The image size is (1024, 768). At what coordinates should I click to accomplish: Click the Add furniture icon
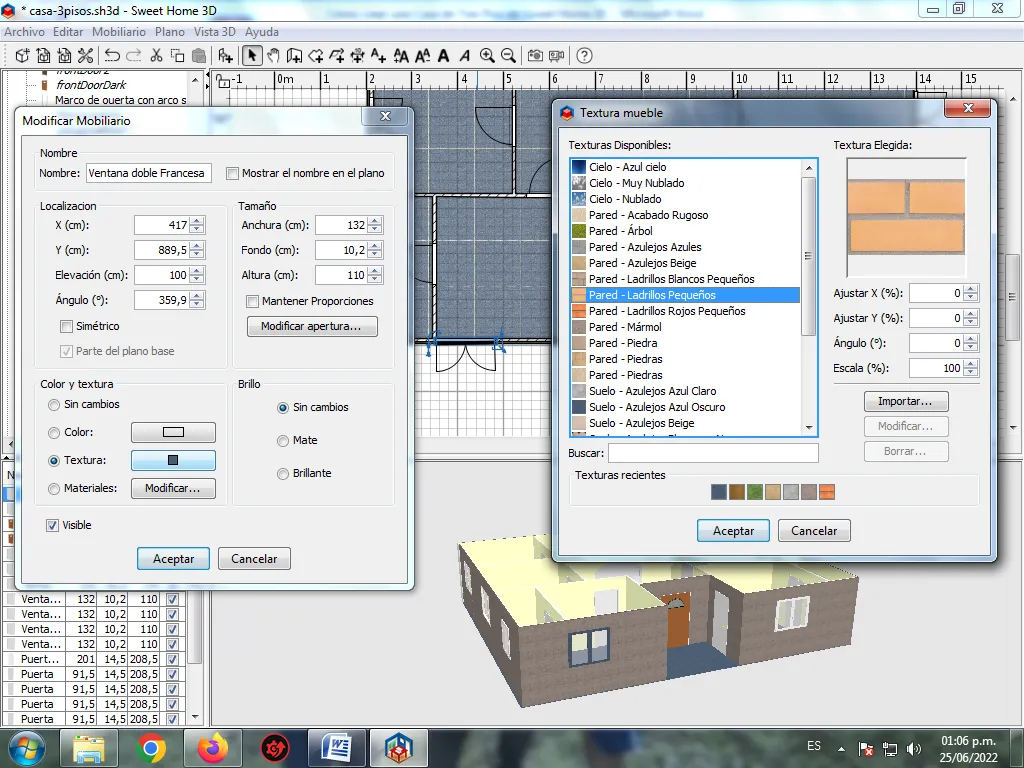(x=225, y=56)
